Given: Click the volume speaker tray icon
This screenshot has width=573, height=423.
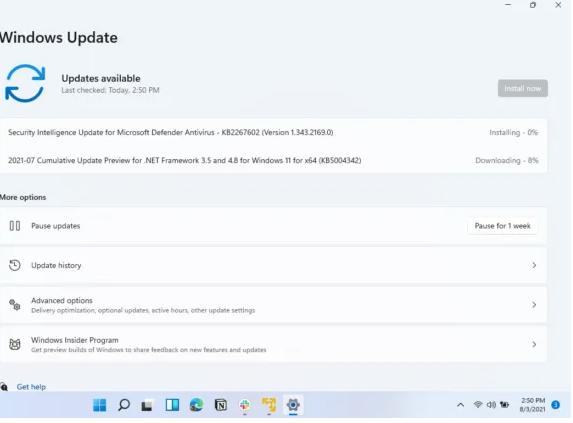Looking at the screenshot, I should tap(491, 404).
